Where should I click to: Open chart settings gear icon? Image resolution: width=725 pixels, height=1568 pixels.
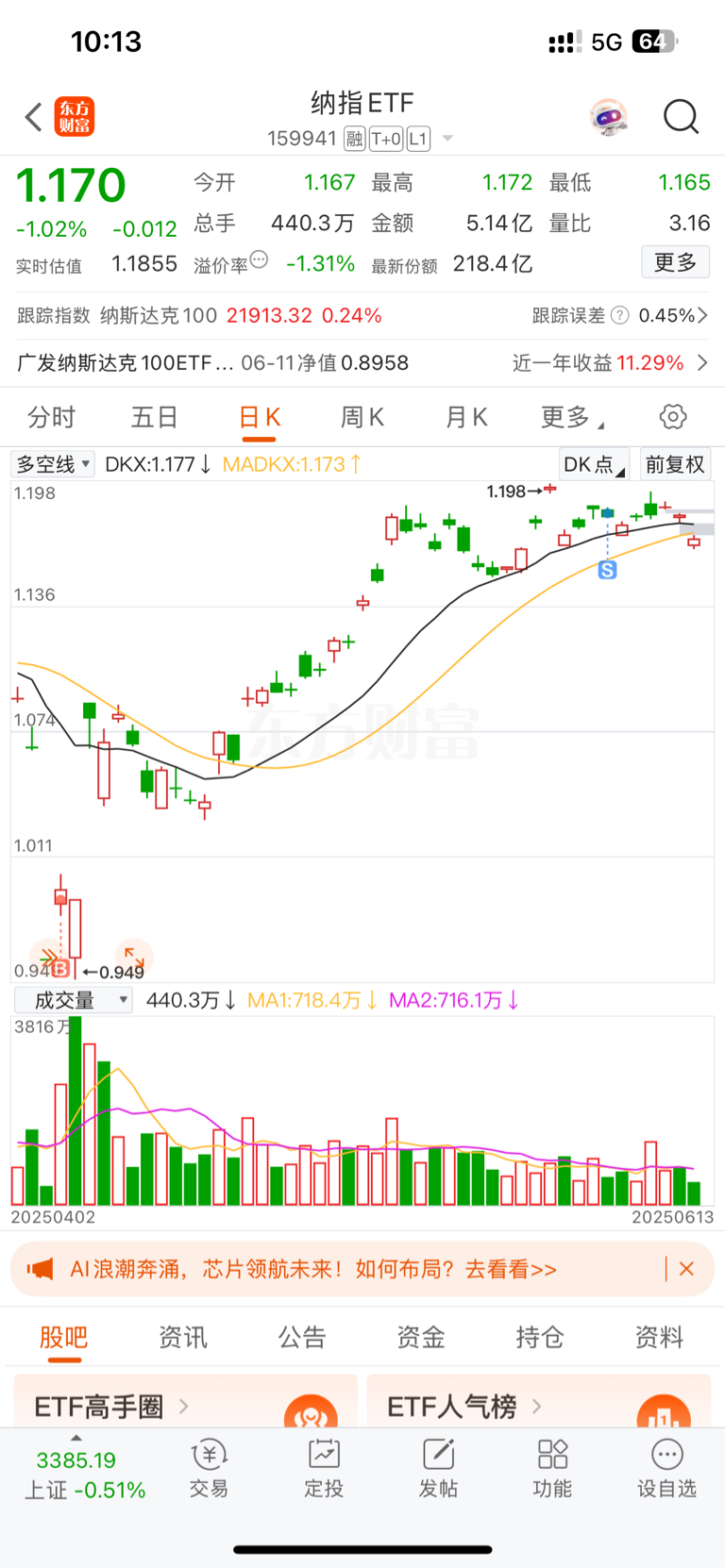click(672, 417)
